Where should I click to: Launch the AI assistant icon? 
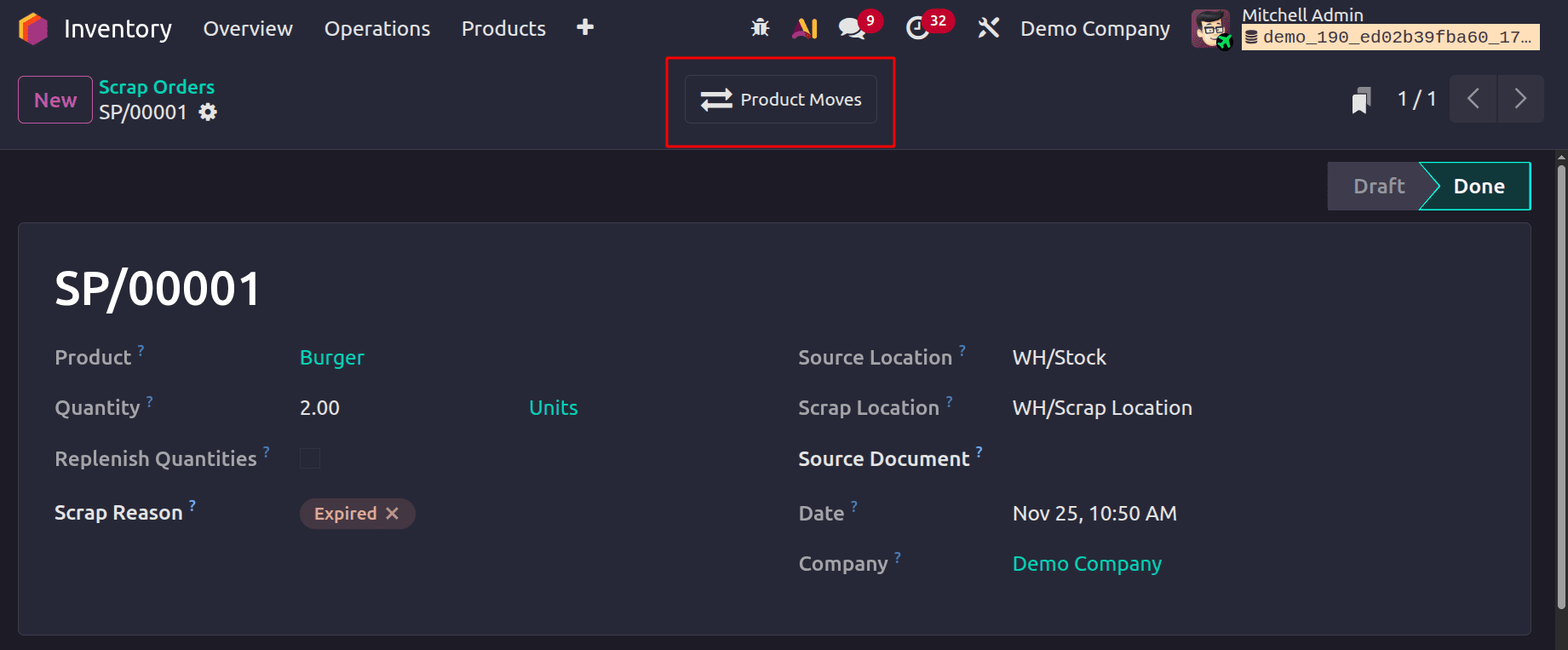805,28
